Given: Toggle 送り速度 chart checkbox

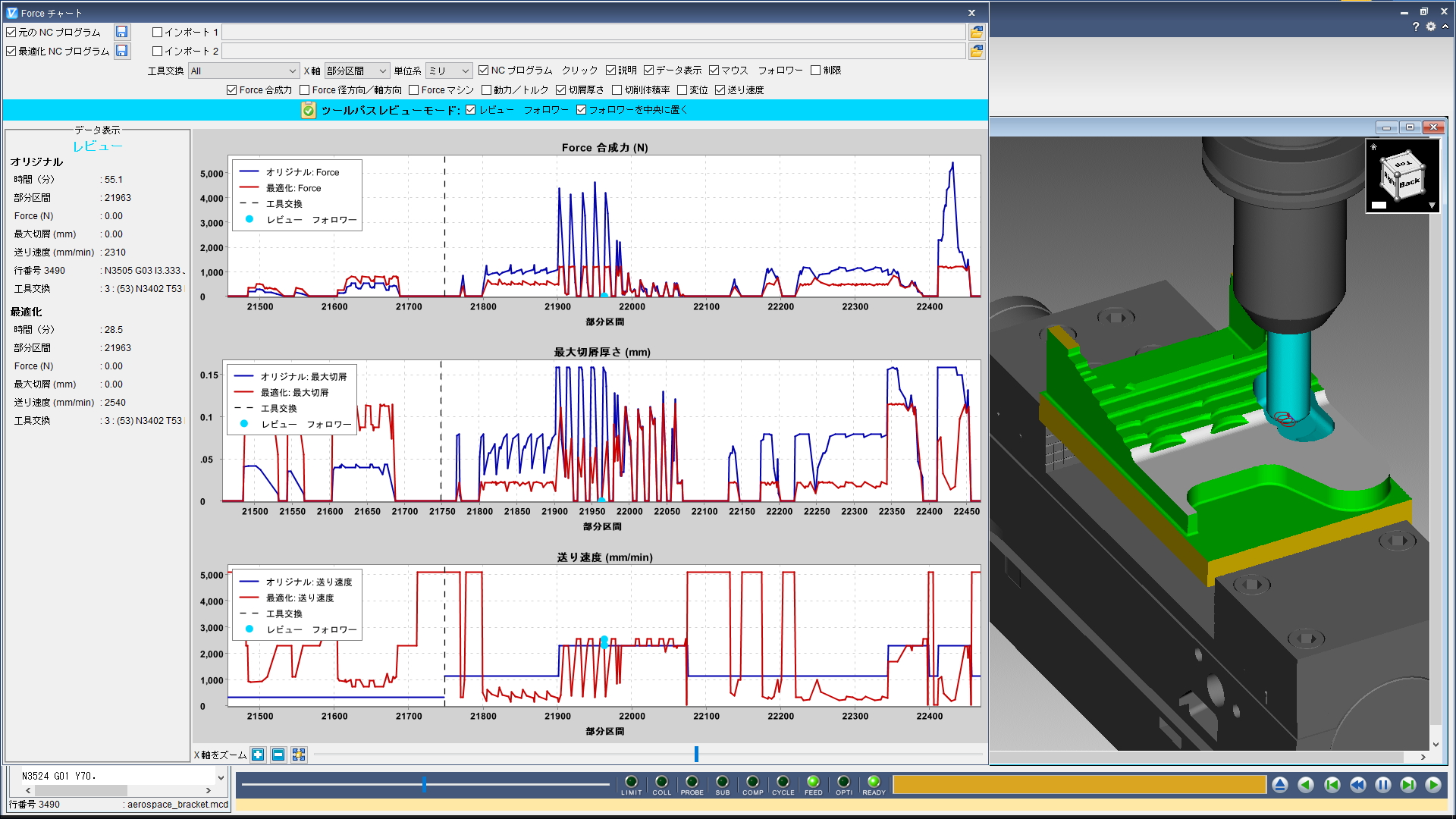Looking at the screenshot, I should point(720,89).
